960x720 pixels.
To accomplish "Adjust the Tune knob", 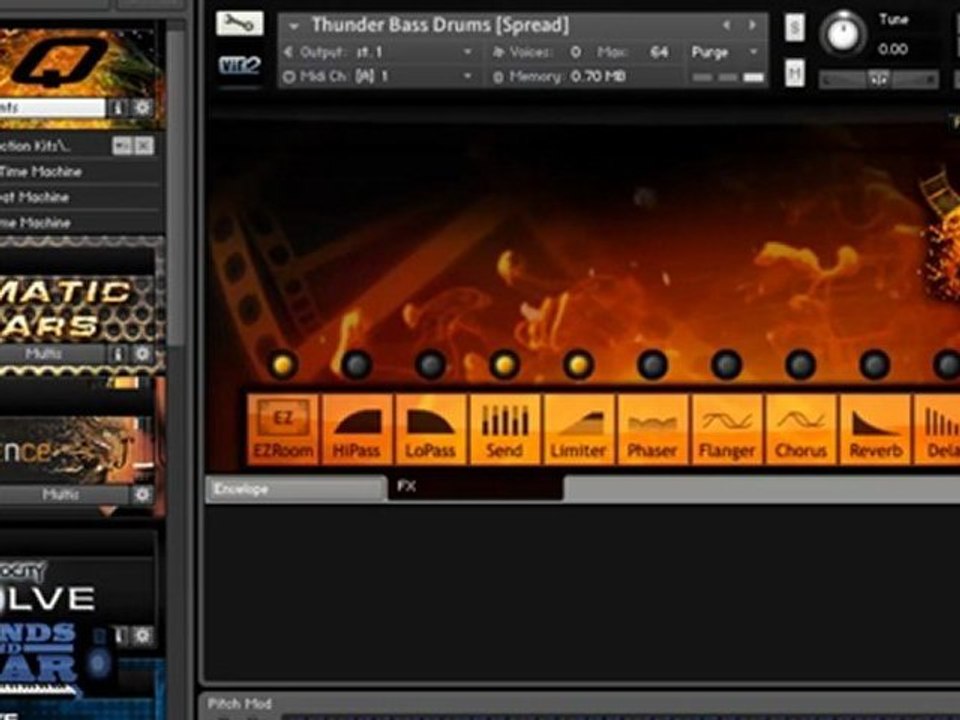I will [x=843, y=34].
